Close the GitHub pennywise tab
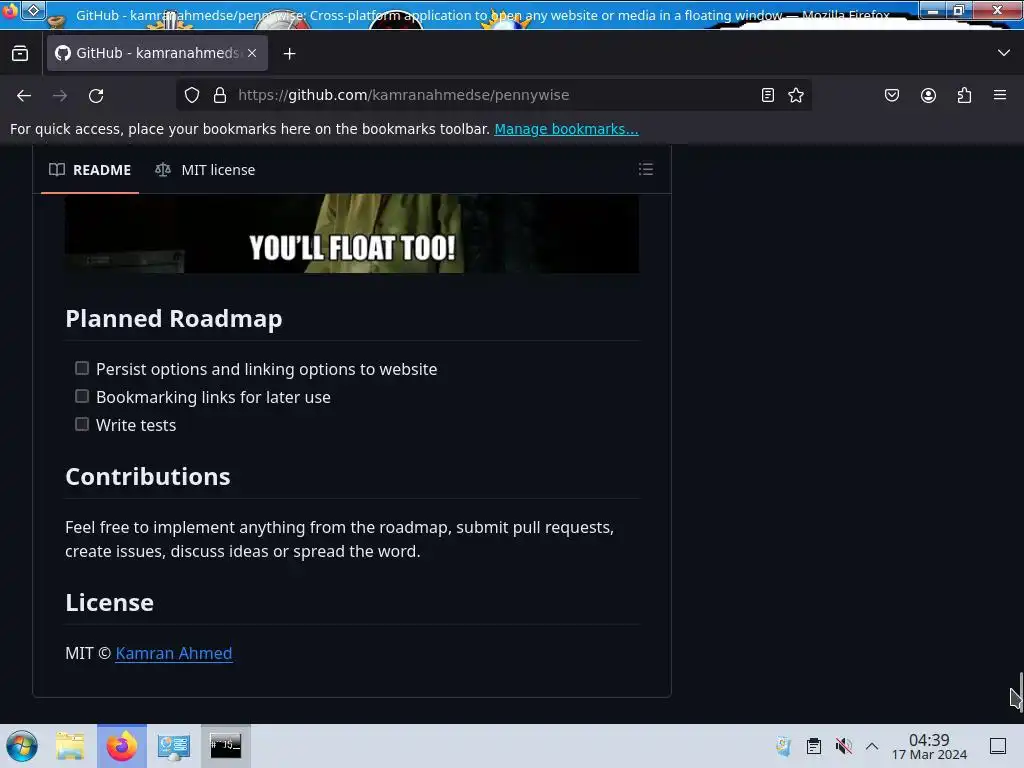 pos(252,54)
